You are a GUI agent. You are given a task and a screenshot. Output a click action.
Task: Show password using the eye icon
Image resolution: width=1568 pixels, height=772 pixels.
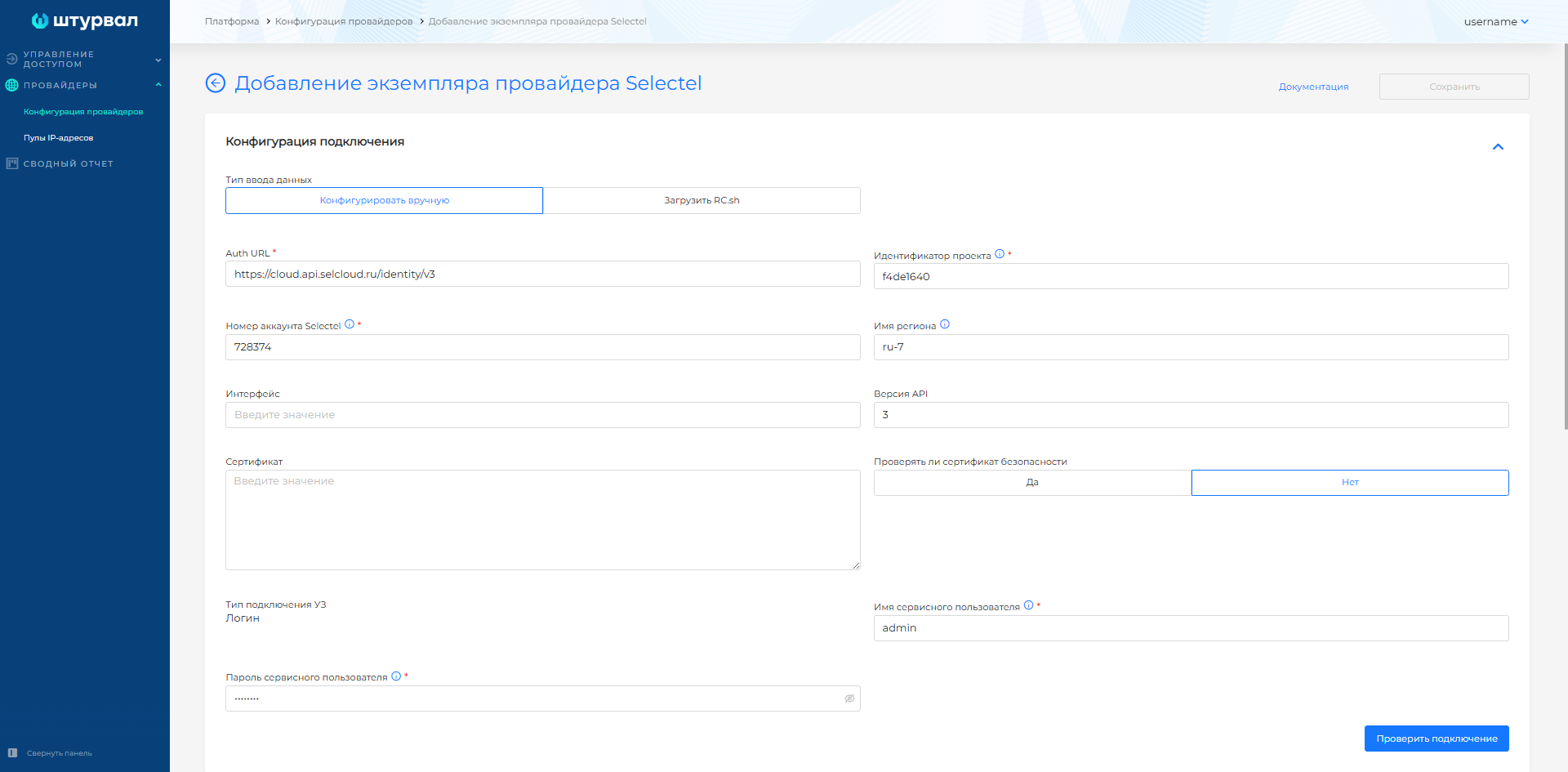point(849,698)
